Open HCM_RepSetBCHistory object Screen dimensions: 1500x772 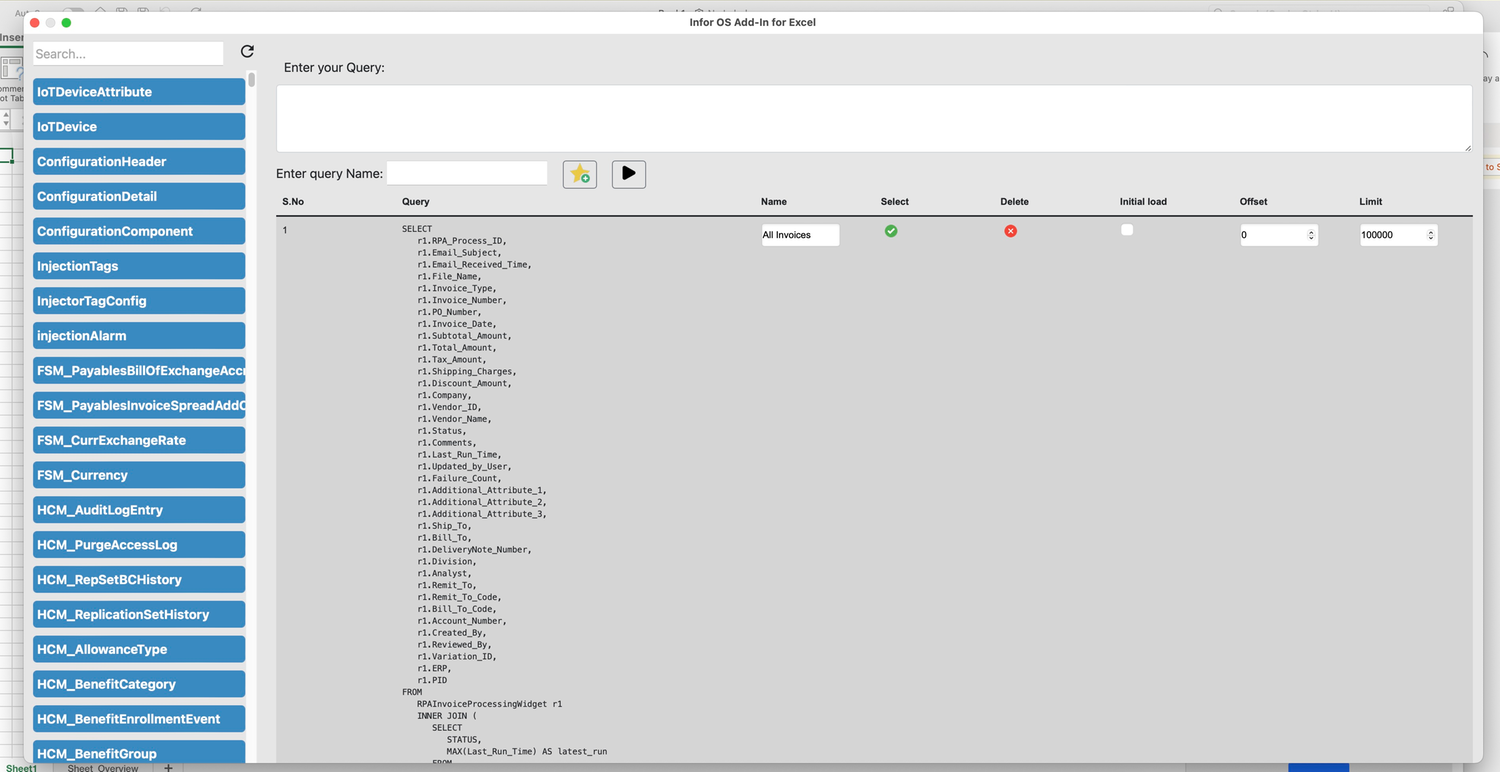pyautogui.click(x=139, y=580)
